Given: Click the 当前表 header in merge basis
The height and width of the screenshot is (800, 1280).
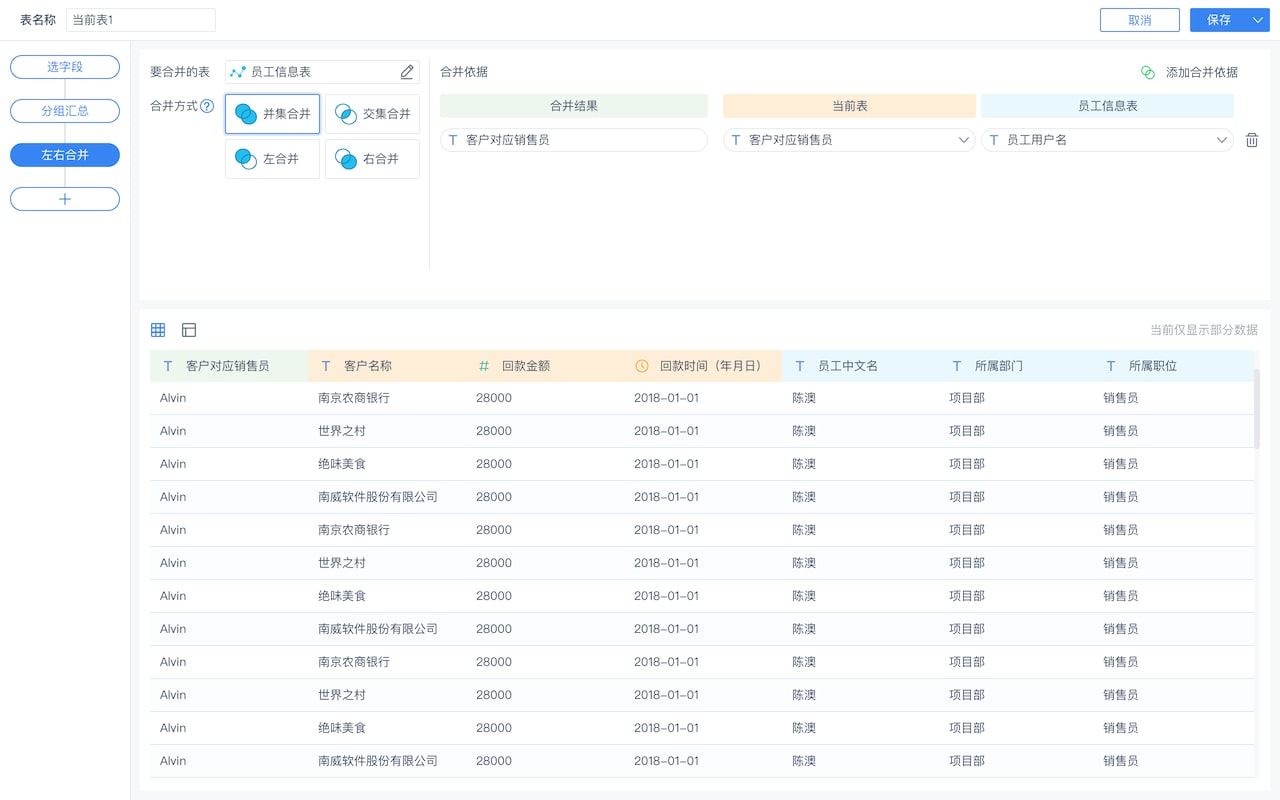Looking at the screenshot, I should click(849, 106).
